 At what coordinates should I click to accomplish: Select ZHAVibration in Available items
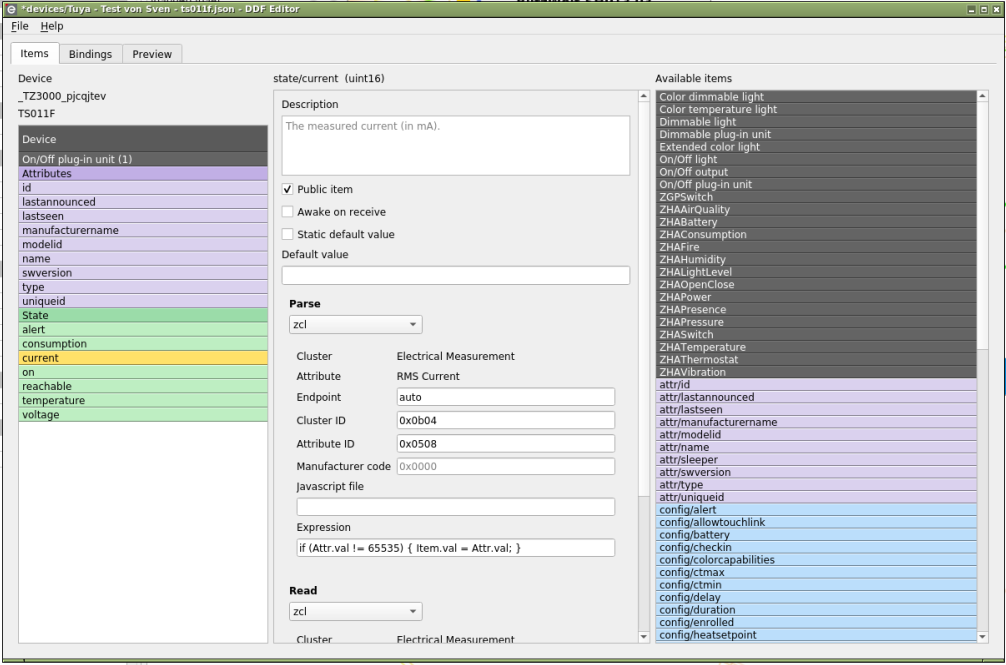tap(816, 372)
